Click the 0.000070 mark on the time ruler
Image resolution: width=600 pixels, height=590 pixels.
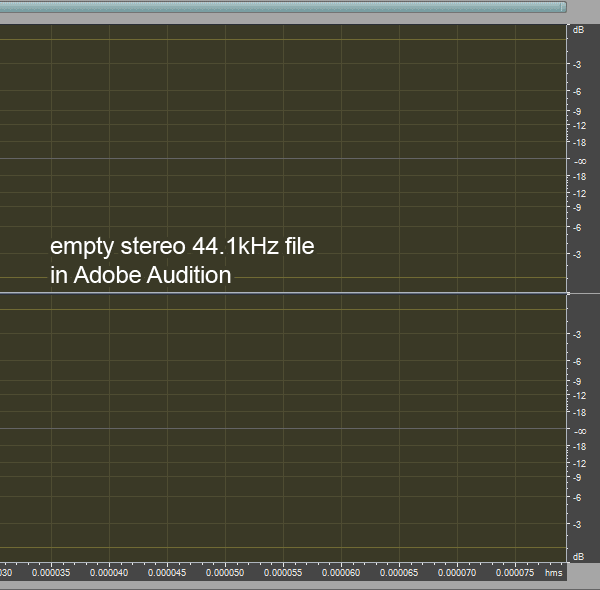click(456, 574)
